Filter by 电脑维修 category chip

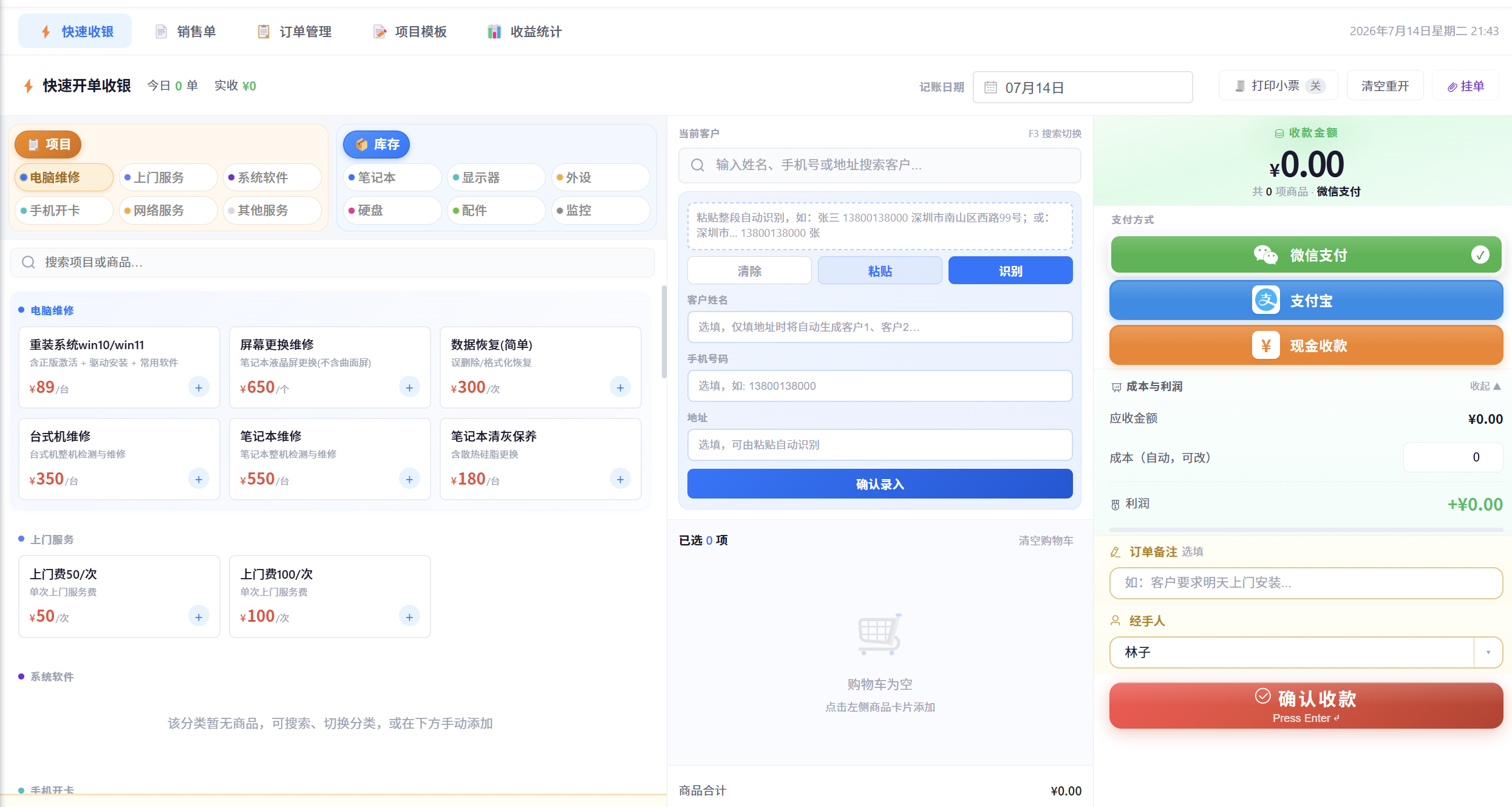(64, 177)
